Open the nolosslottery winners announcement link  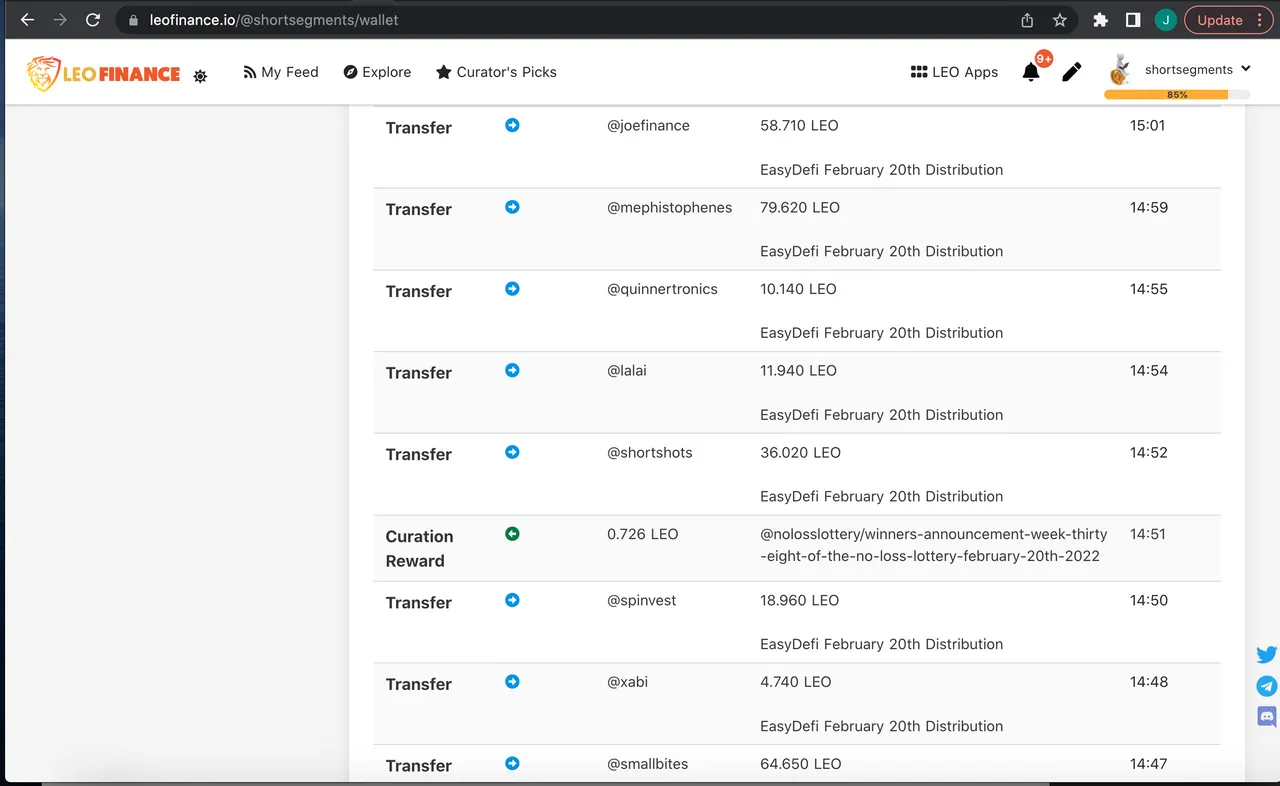click(934, 545)
